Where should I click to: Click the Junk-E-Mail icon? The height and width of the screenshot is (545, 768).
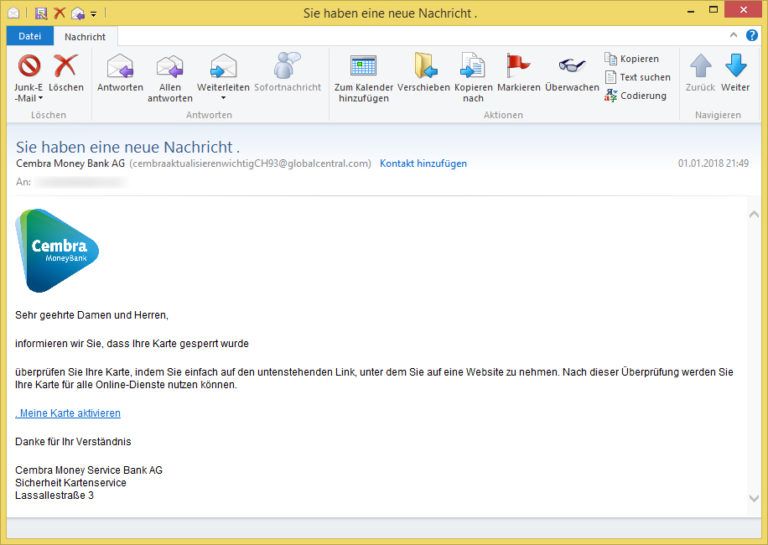pos(29,66)
